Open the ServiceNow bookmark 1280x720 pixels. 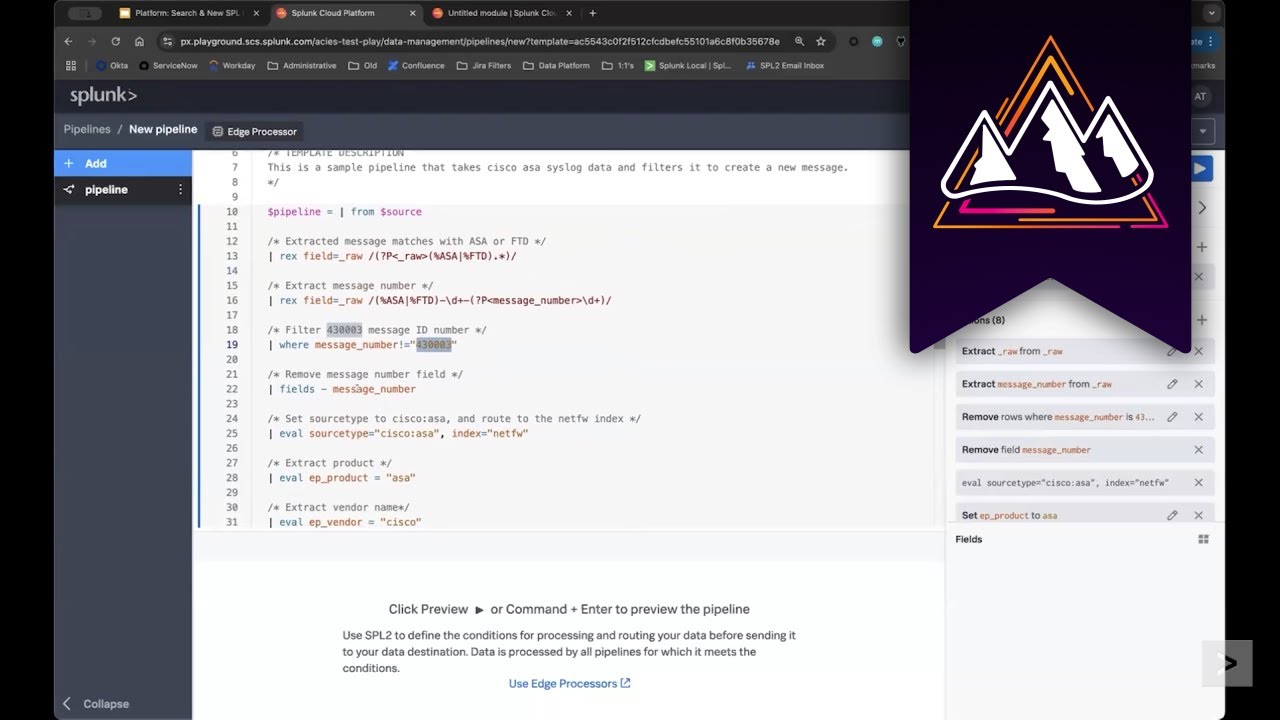[x=168, y=66]
